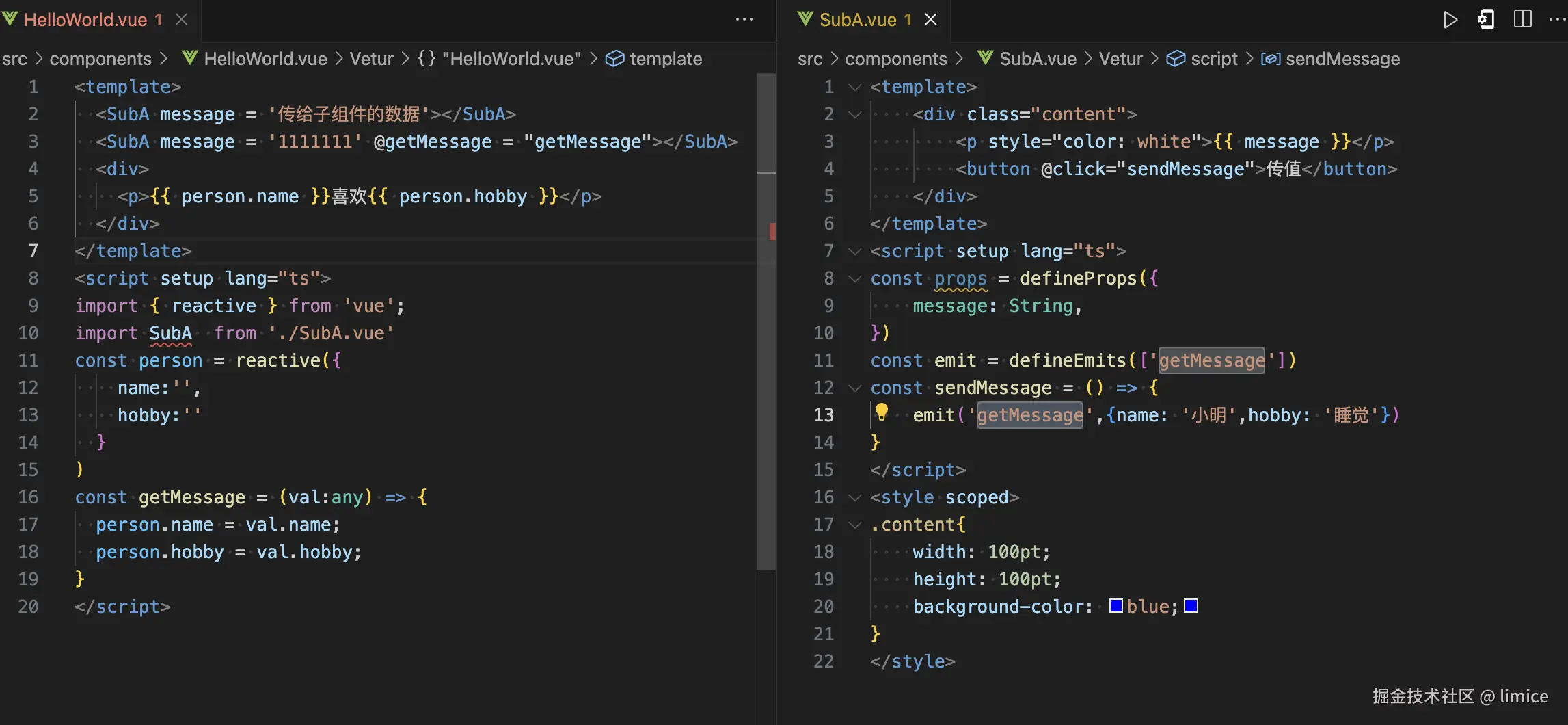The width and height of the screenshot is (1568, 725).
Task: Collapse the div class="content" block on line 2
Action: pyautogui.click(x=854, y=114)
